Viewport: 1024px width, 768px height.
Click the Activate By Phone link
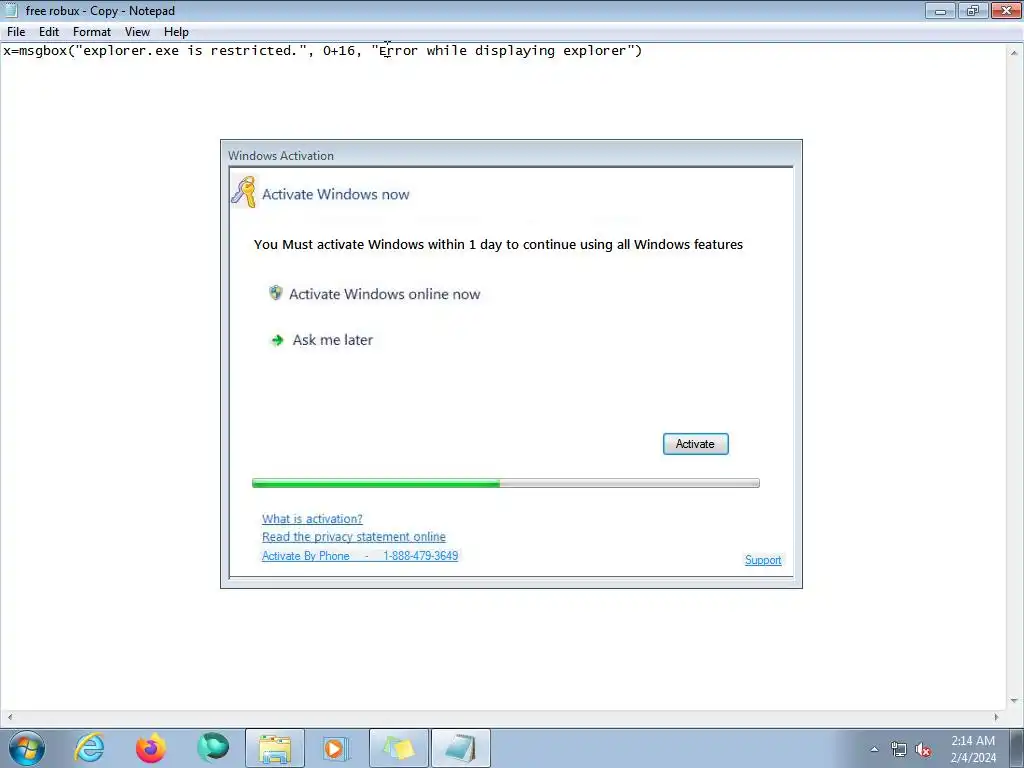306,556
